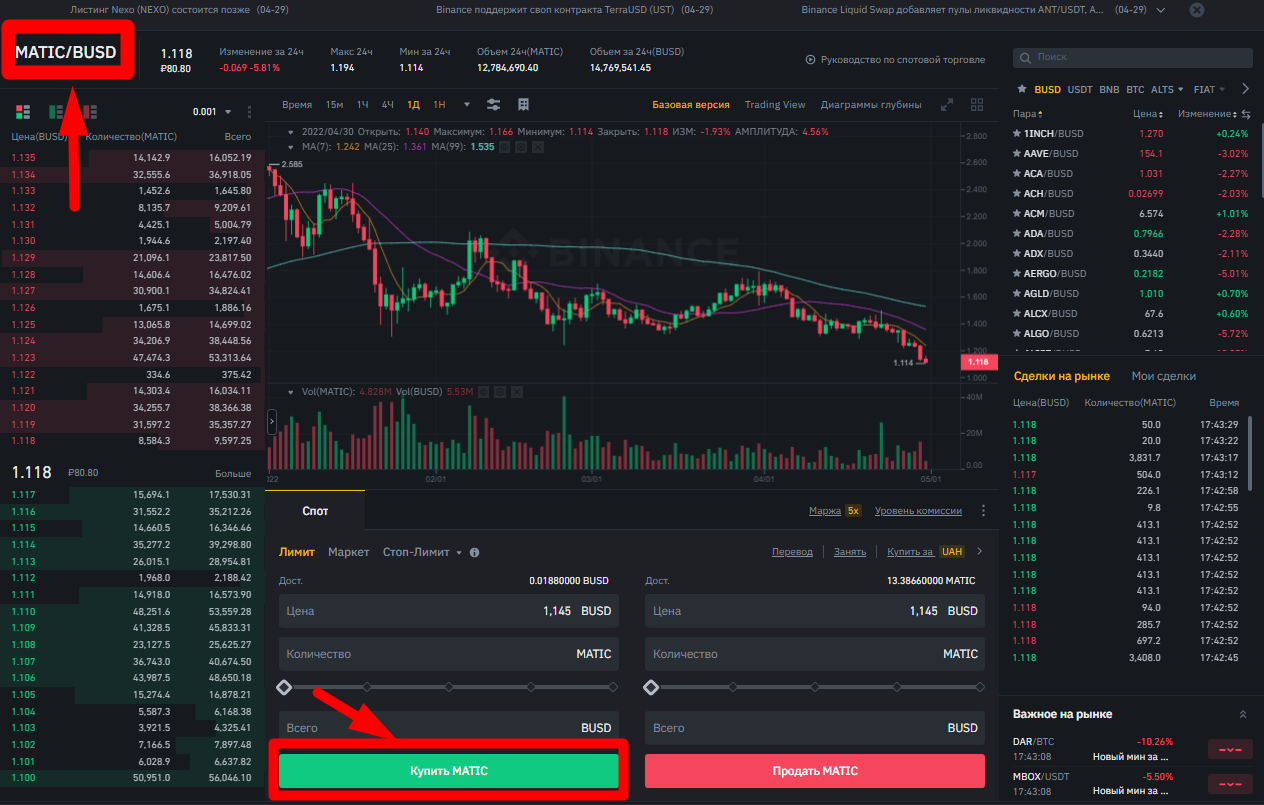Open Мои сделки trades tab
This screenshot has height=805, width=1264.
[x=1164, y=376]
